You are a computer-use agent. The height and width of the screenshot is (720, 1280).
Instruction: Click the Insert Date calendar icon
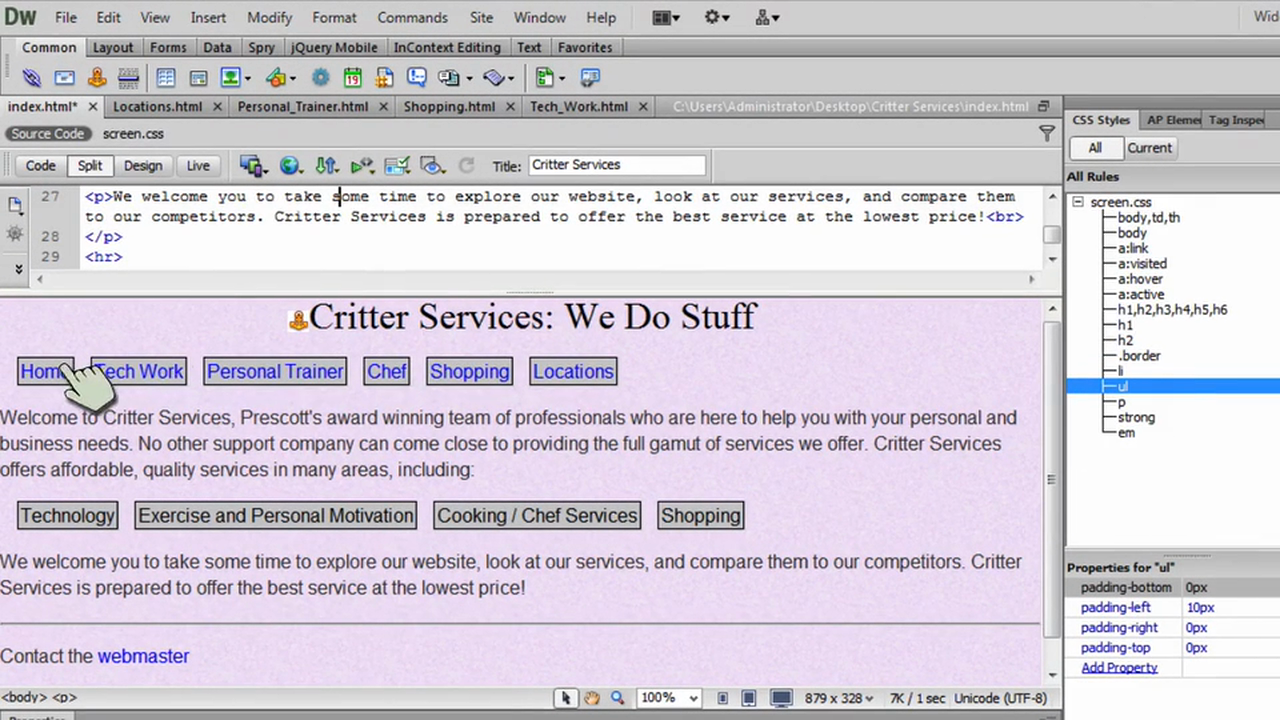coord(352,78)
